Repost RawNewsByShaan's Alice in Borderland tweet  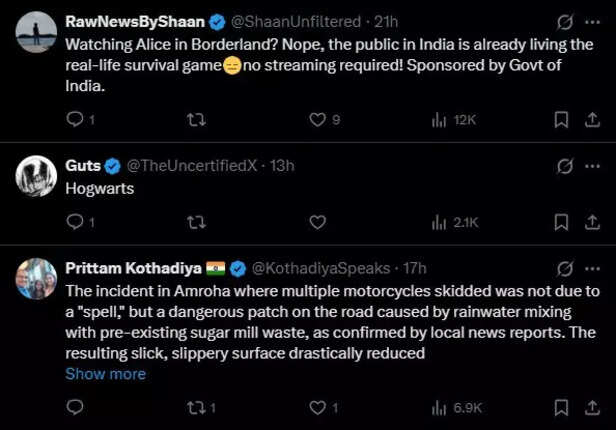click(x=197, y=120)
